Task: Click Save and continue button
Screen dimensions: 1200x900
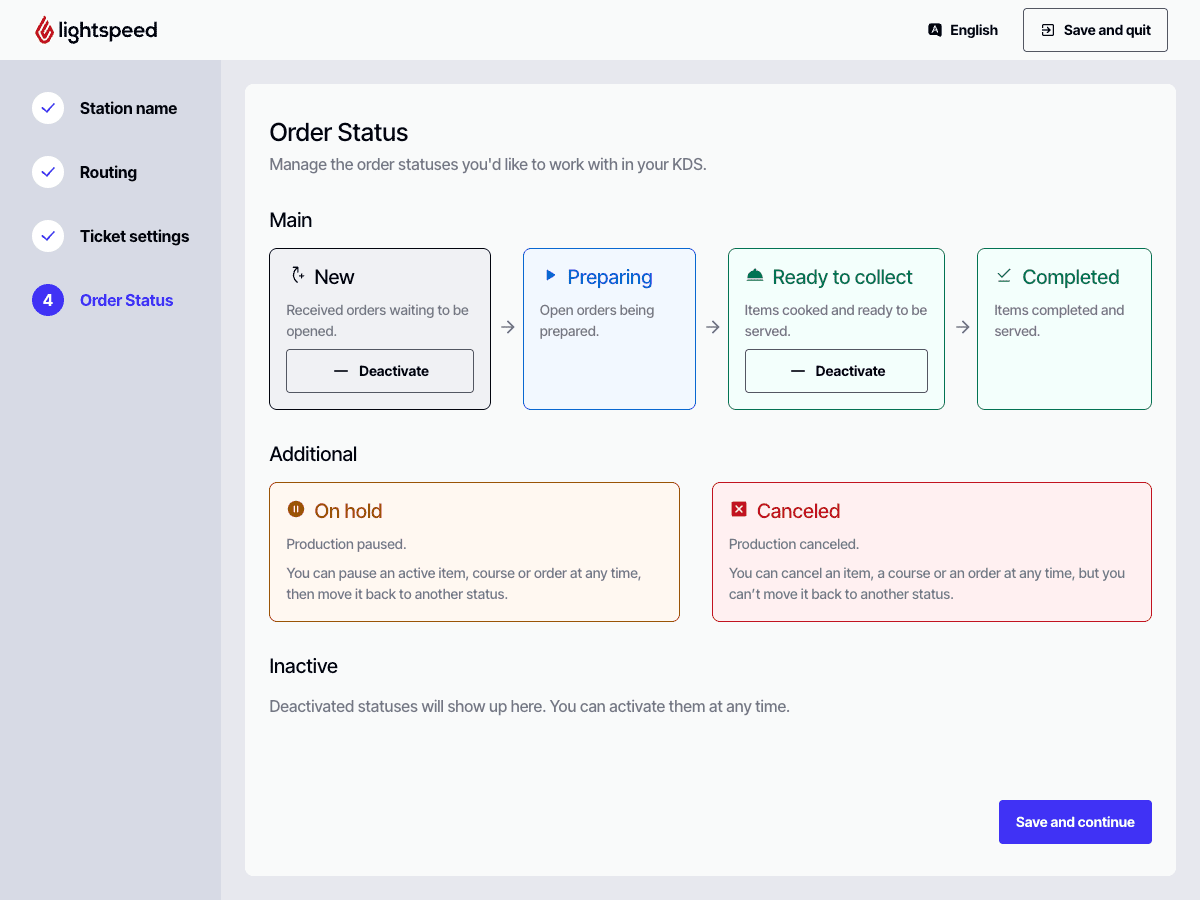Action: [1075, 822]
